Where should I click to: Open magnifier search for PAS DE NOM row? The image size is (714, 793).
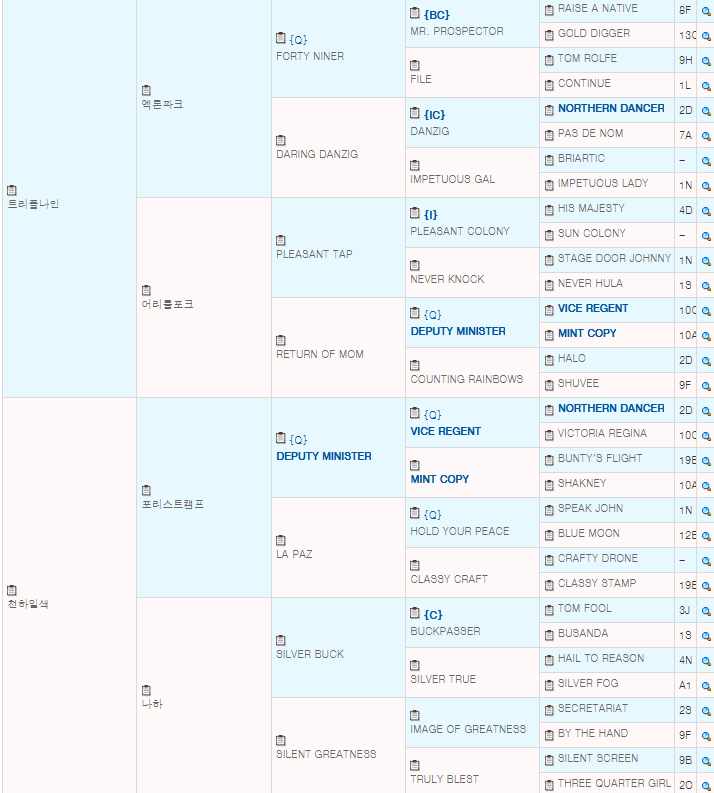click(x=706, y=136)
